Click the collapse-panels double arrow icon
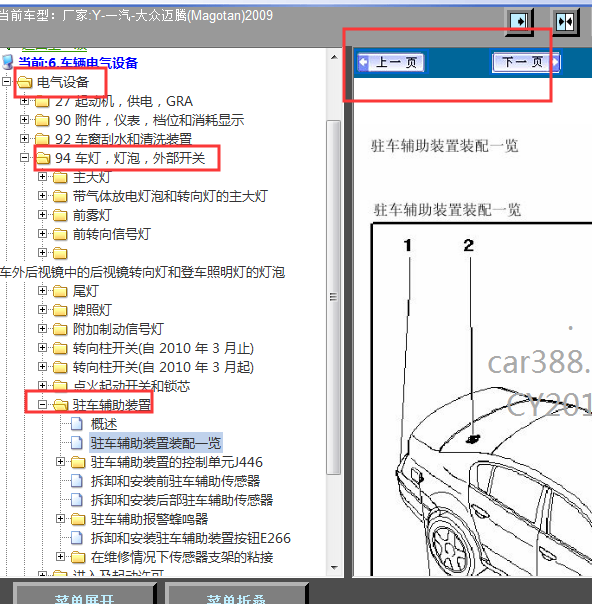The image size is (592, 604). click(x=565, y=22)
